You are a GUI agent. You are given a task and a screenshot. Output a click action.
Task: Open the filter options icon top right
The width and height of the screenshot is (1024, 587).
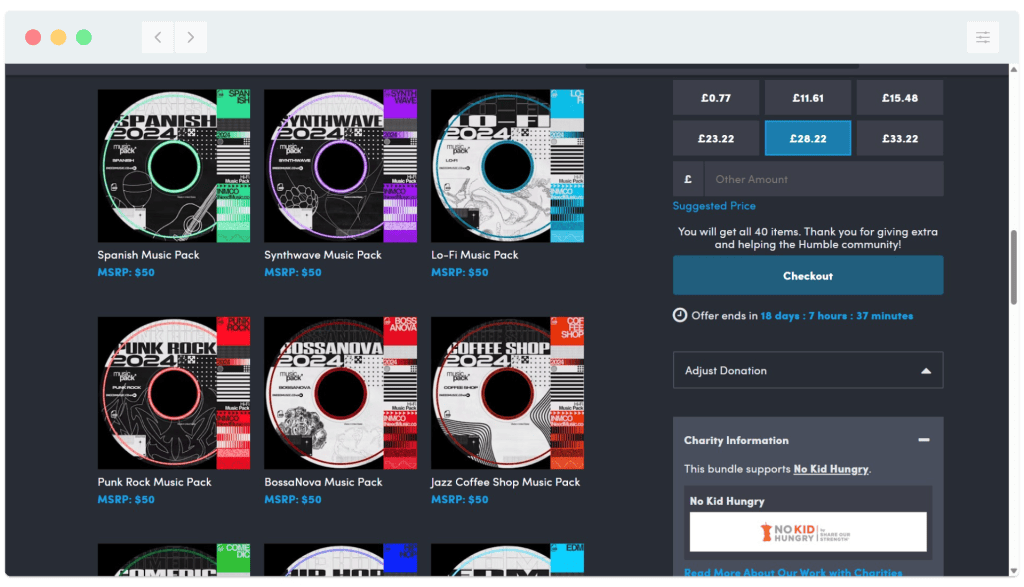pos(983,36)
